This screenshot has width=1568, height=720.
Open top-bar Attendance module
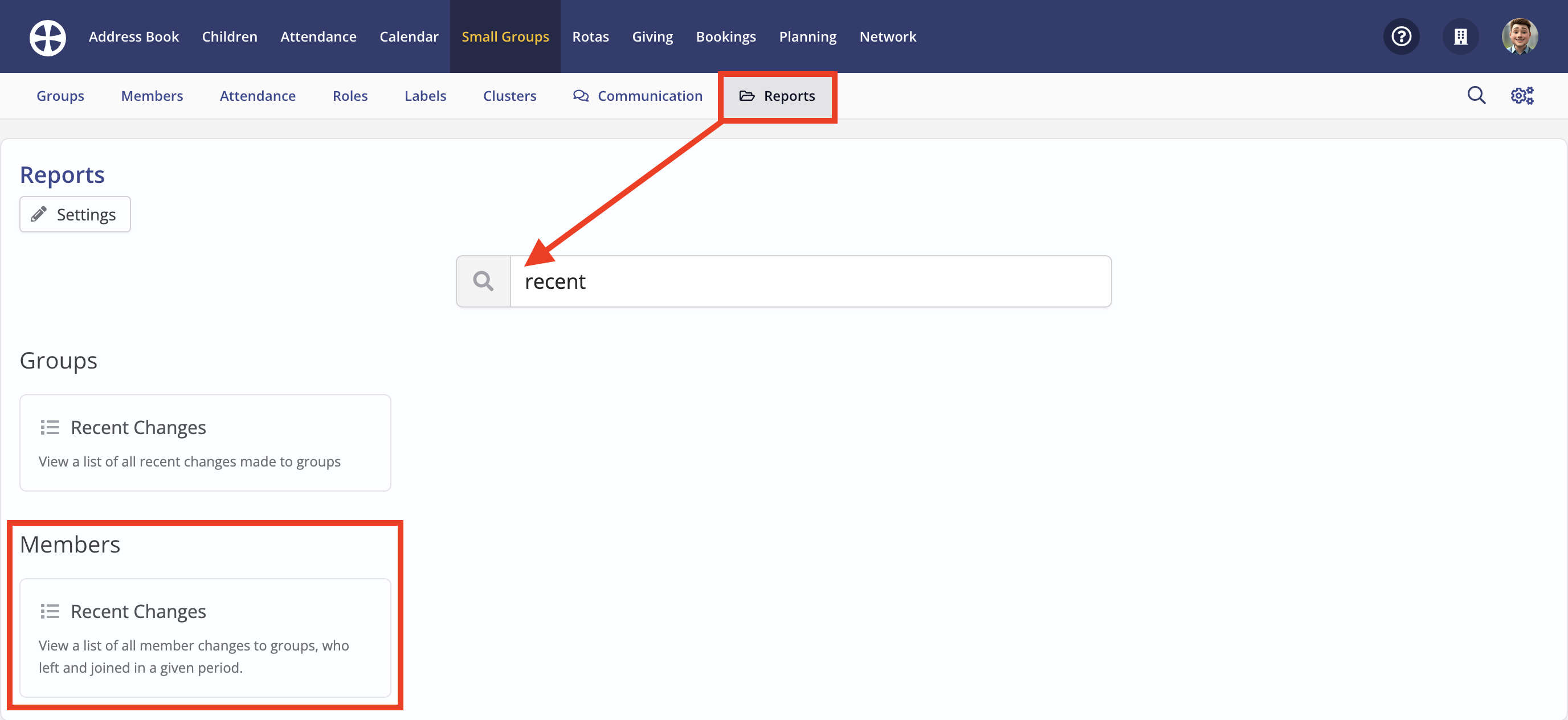pyautogui.click(x=318, y=36)
